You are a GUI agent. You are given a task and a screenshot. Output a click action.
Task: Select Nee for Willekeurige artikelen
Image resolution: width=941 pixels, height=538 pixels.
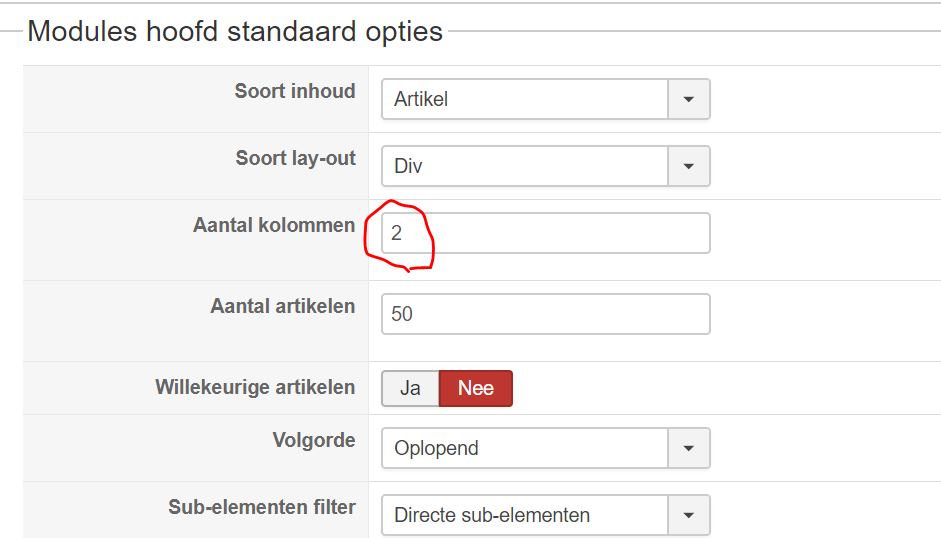point(476,389)
